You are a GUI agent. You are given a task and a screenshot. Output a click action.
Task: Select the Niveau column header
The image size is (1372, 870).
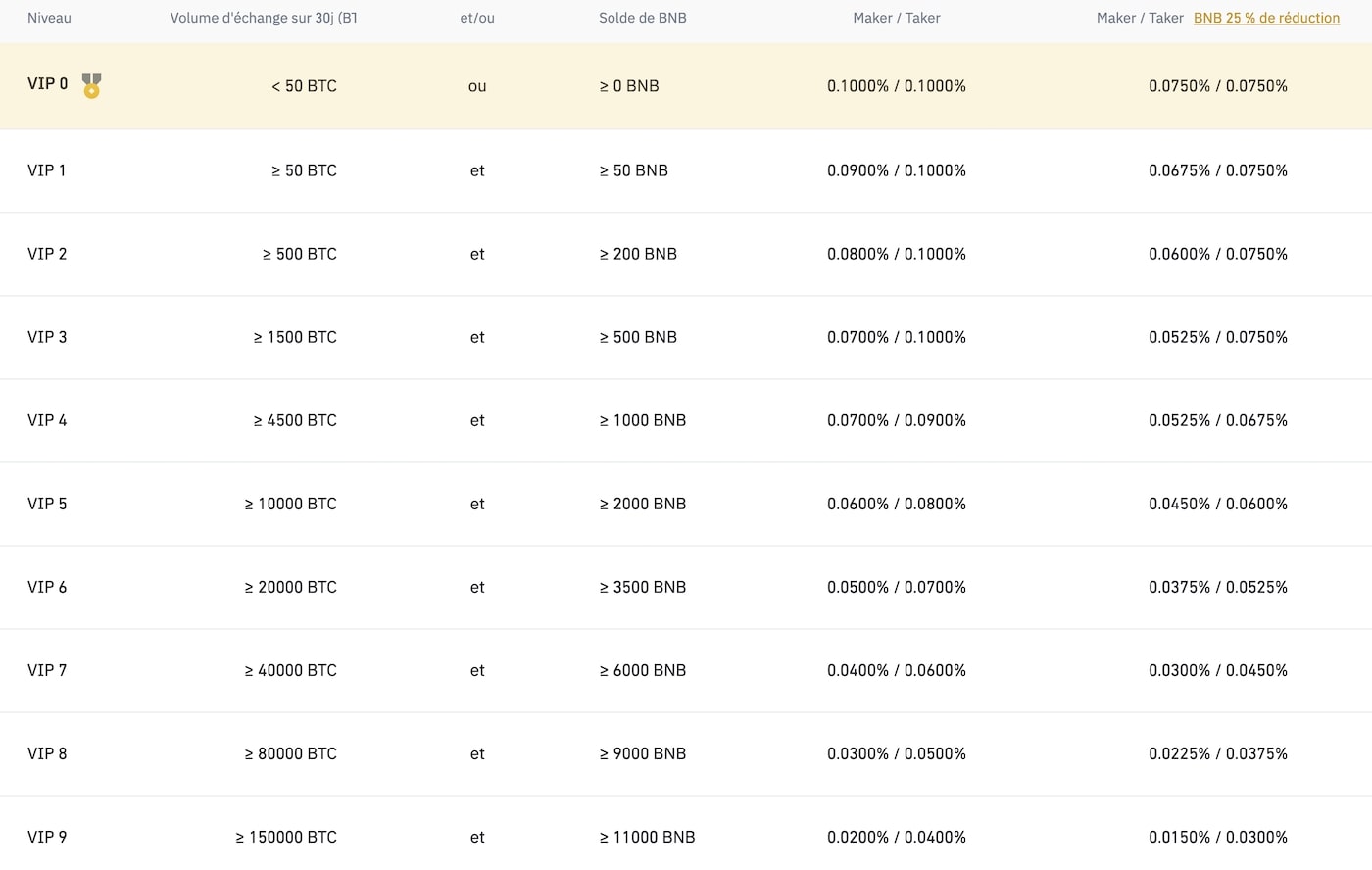click(49, 18)
